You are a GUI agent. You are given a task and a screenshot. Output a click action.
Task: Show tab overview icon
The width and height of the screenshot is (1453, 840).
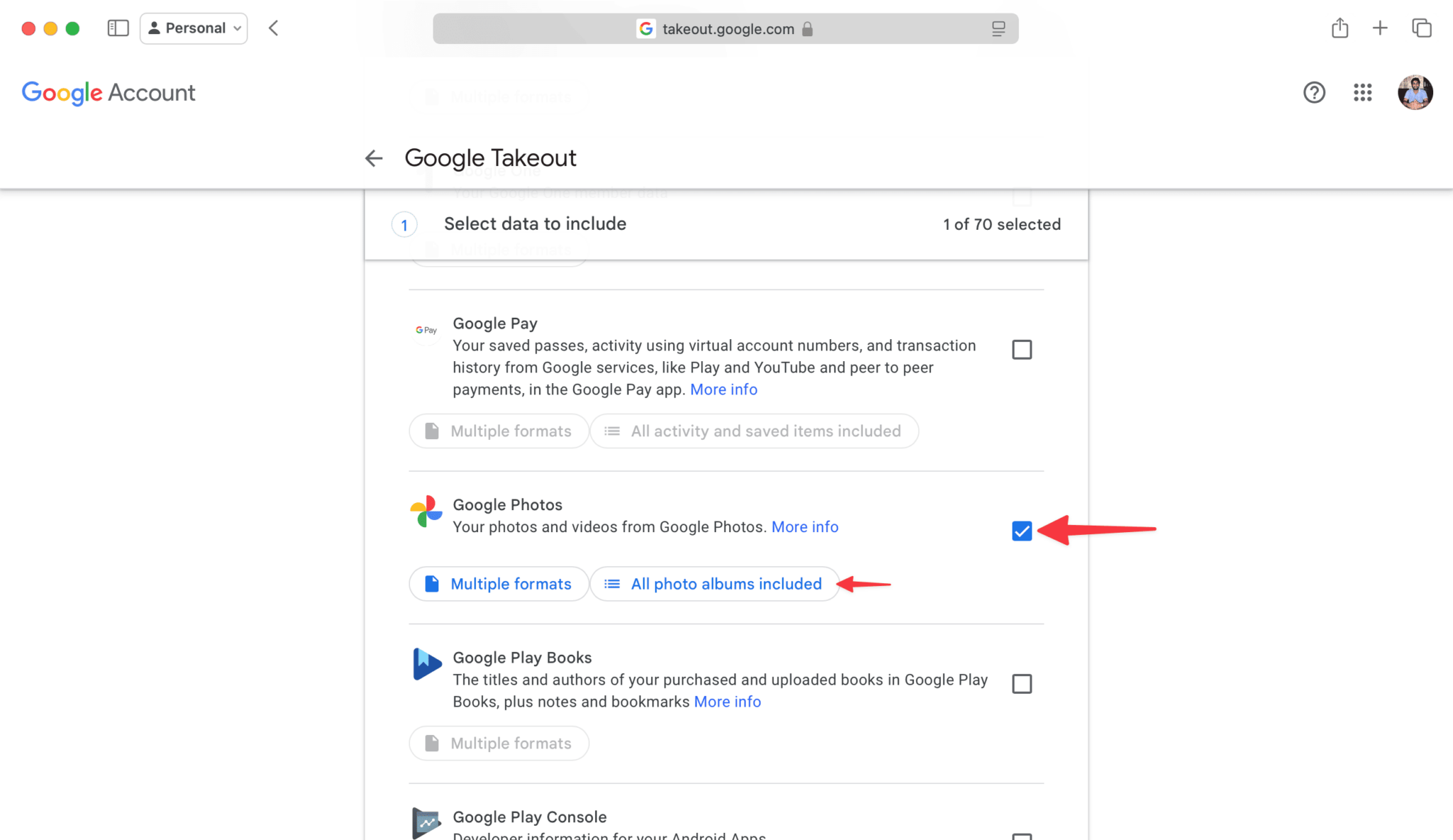coord(1422,28)
